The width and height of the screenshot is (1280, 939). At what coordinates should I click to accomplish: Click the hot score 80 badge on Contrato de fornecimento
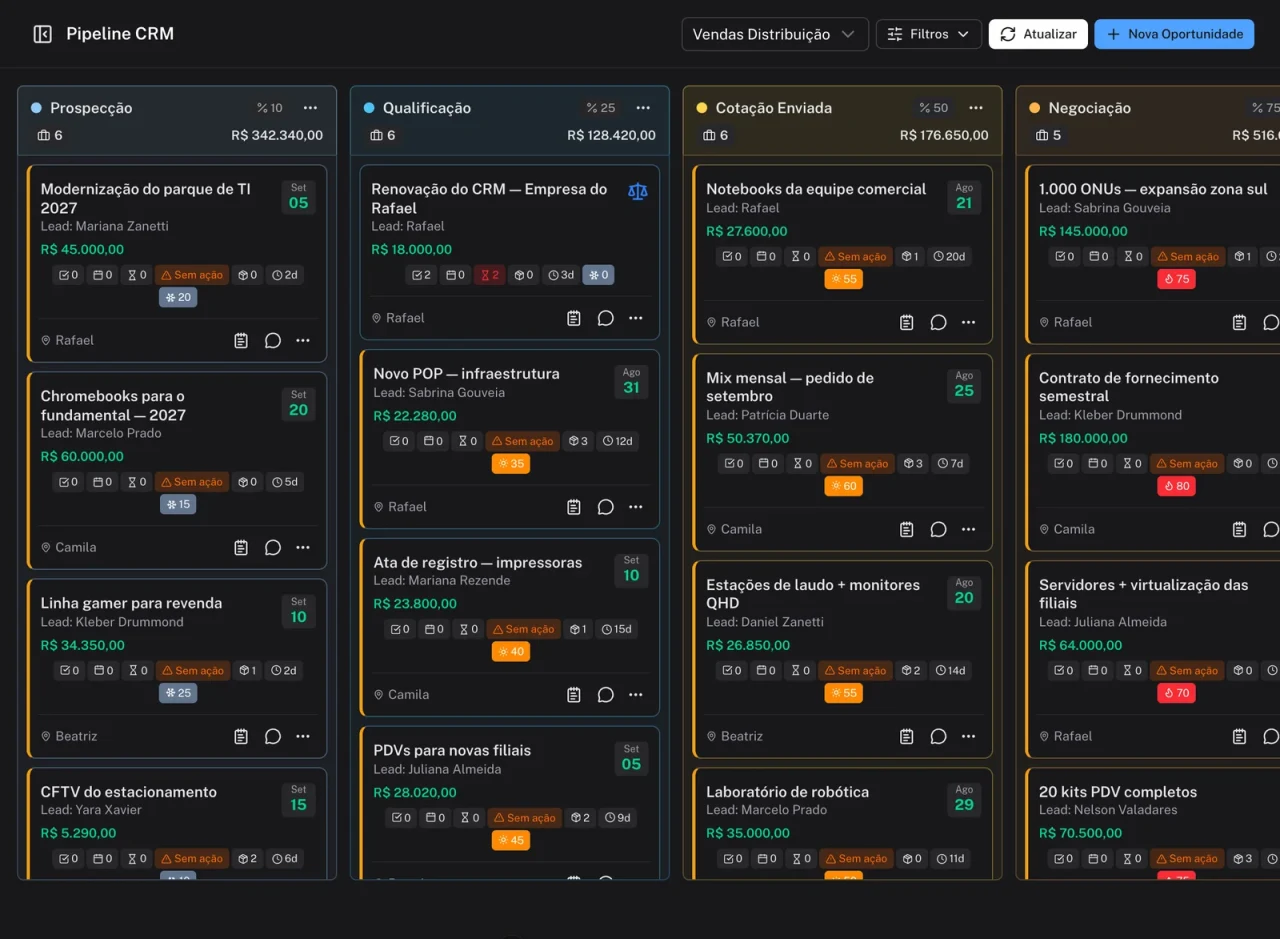click(x=1176, y=486)
